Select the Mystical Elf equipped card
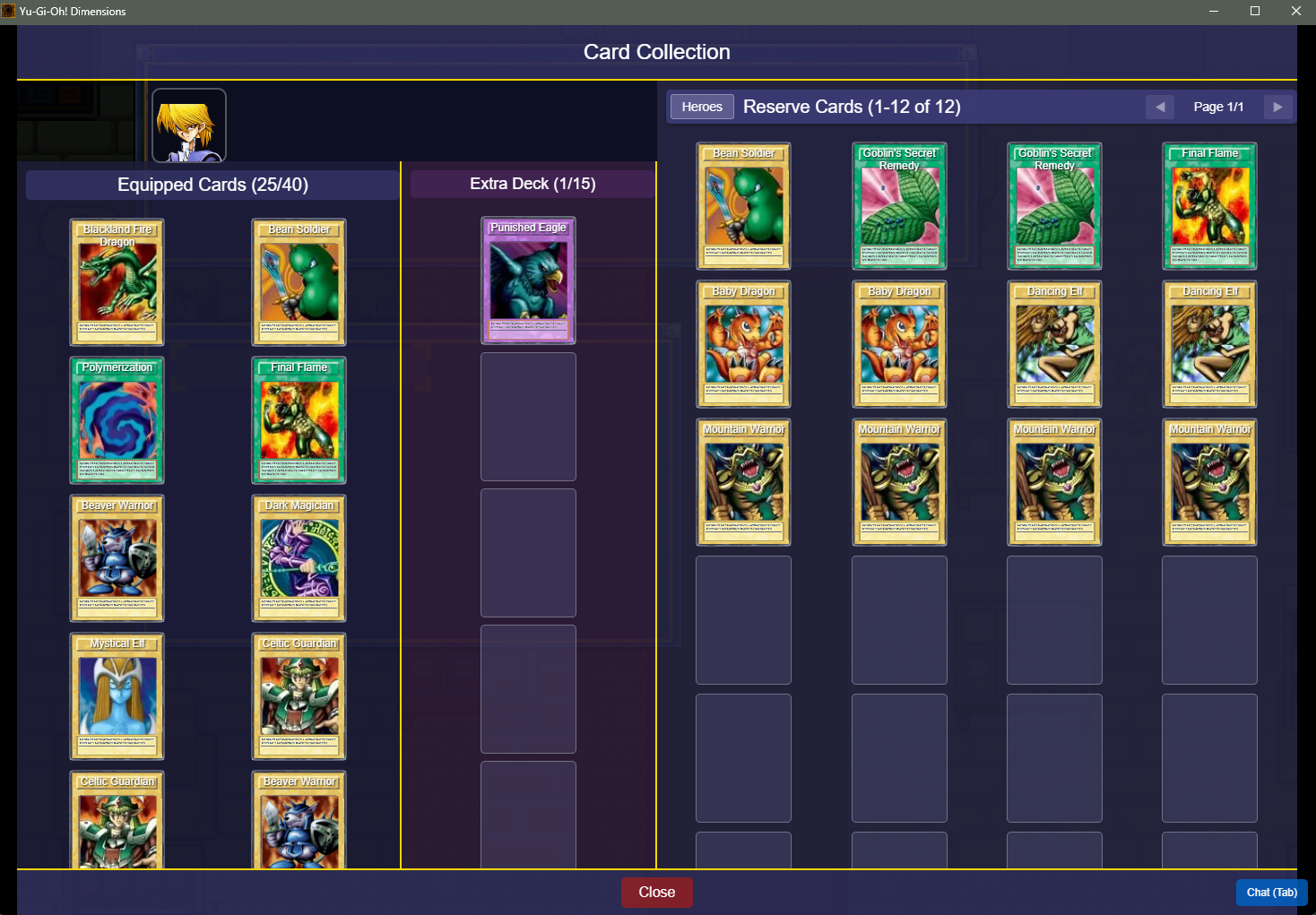 [117, 696]
